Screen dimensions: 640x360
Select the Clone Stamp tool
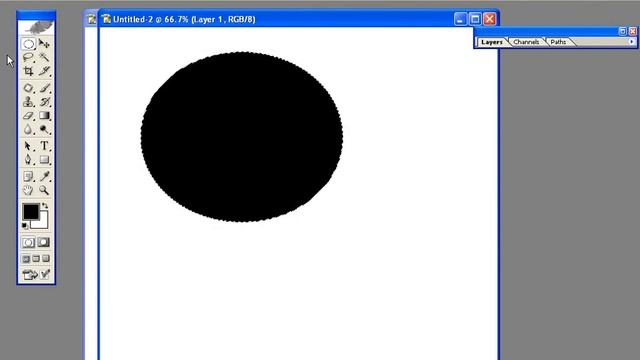click(x=28, y=102)
